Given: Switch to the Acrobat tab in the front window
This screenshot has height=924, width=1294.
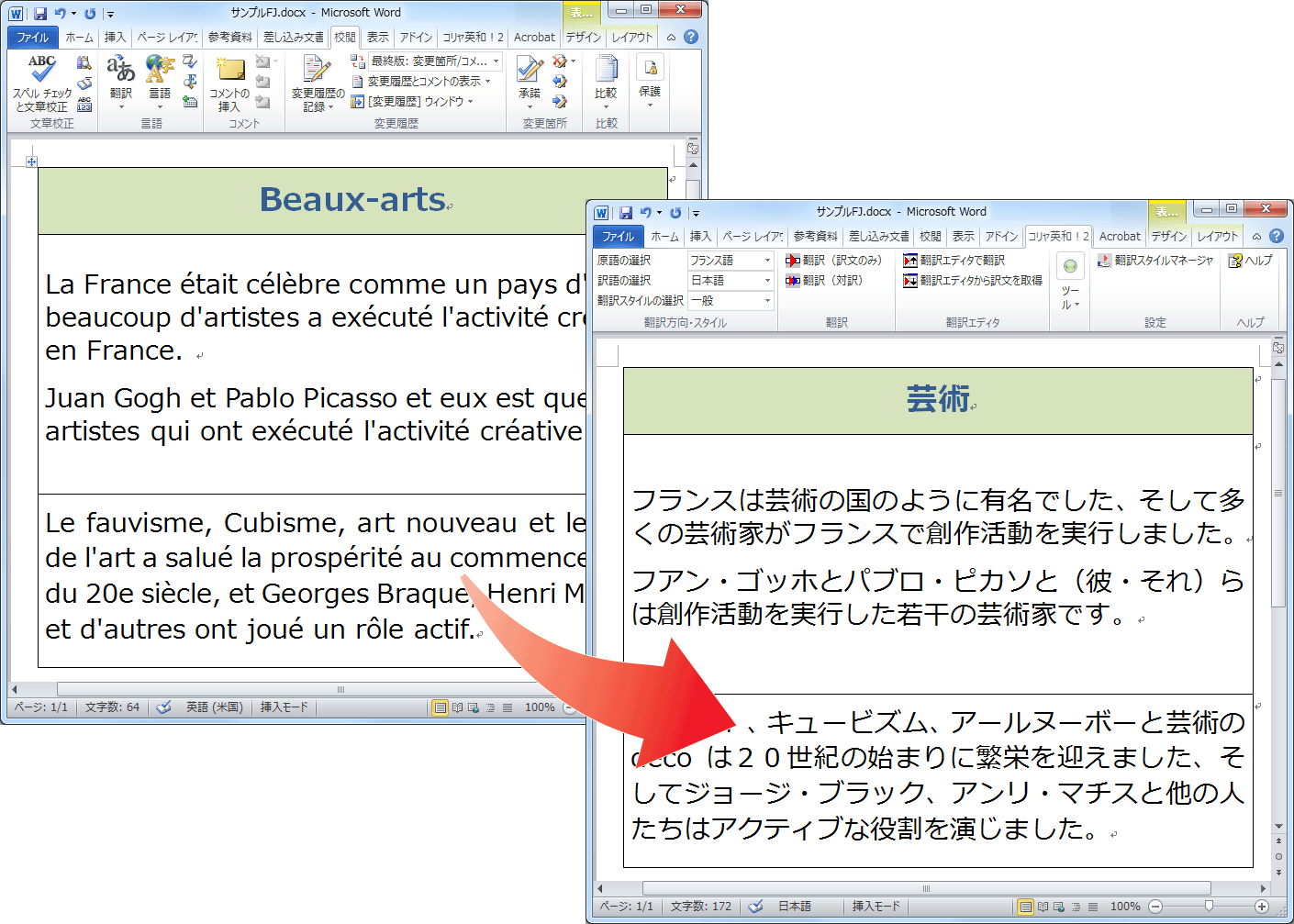Looking at the screenshot, I should tap(1120, 237).
